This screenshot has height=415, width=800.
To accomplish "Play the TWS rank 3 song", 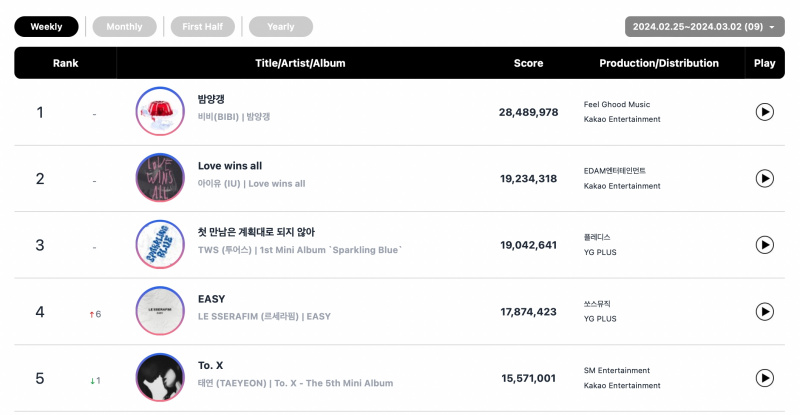I will (x=764, y=245).
